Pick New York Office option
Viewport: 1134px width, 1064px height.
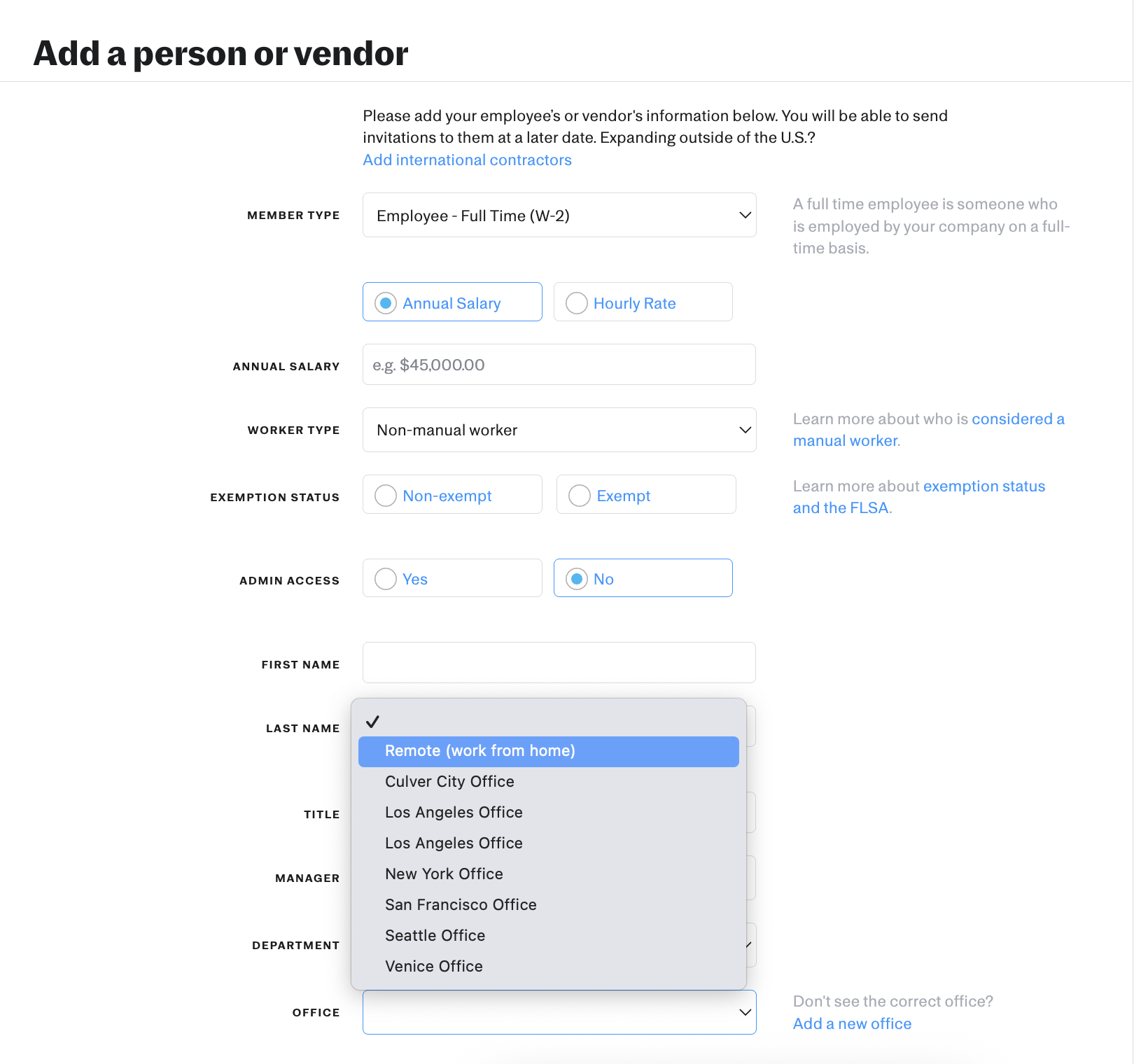[x=444, y=874]
